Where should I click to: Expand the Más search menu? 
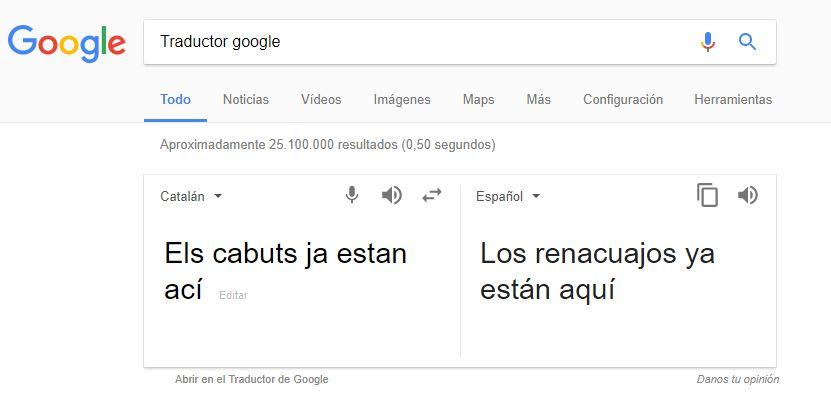tap(538, 100)
